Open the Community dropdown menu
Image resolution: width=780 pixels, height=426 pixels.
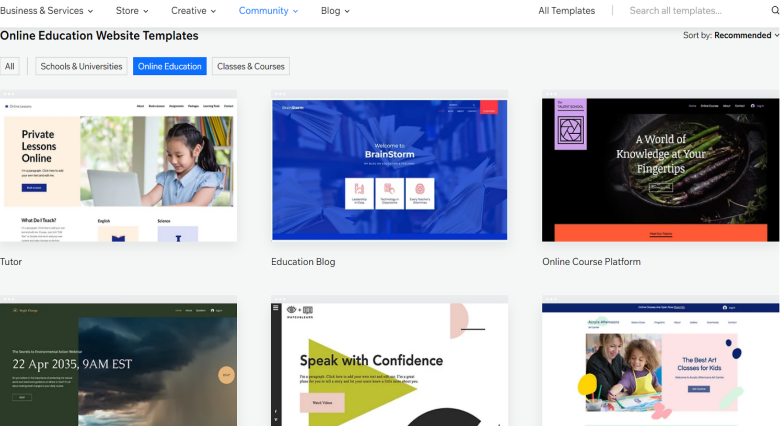pyautogui.click(x=268, y=10)
